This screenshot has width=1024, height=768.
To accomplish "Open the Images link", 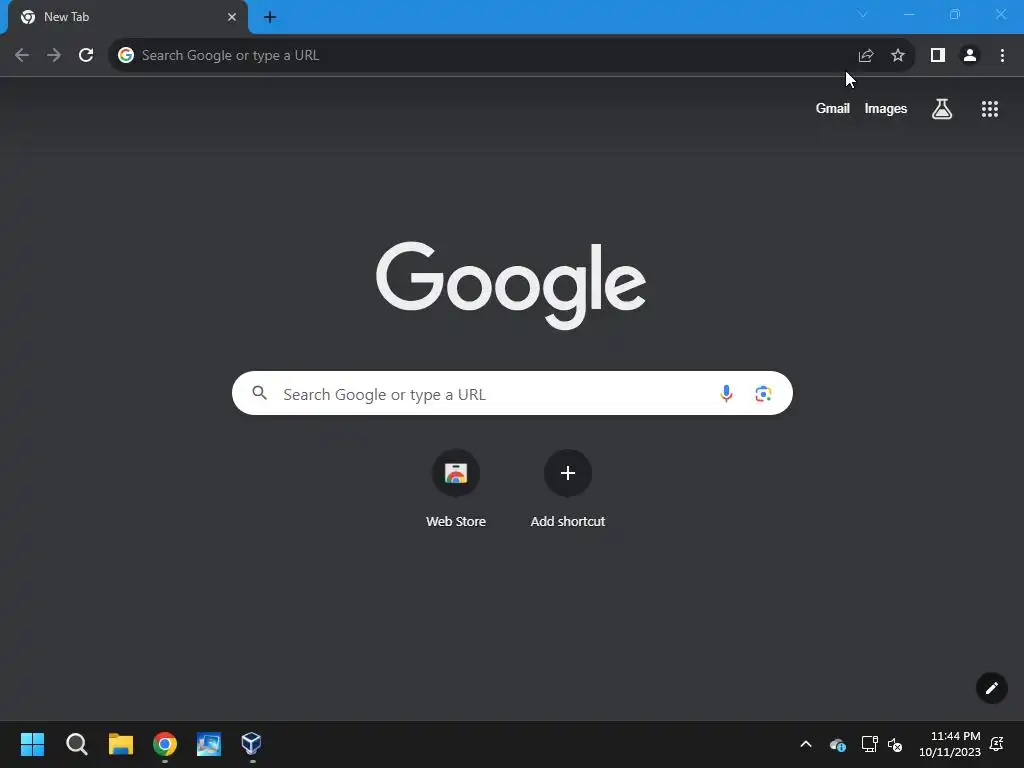I will click(886, 109).
